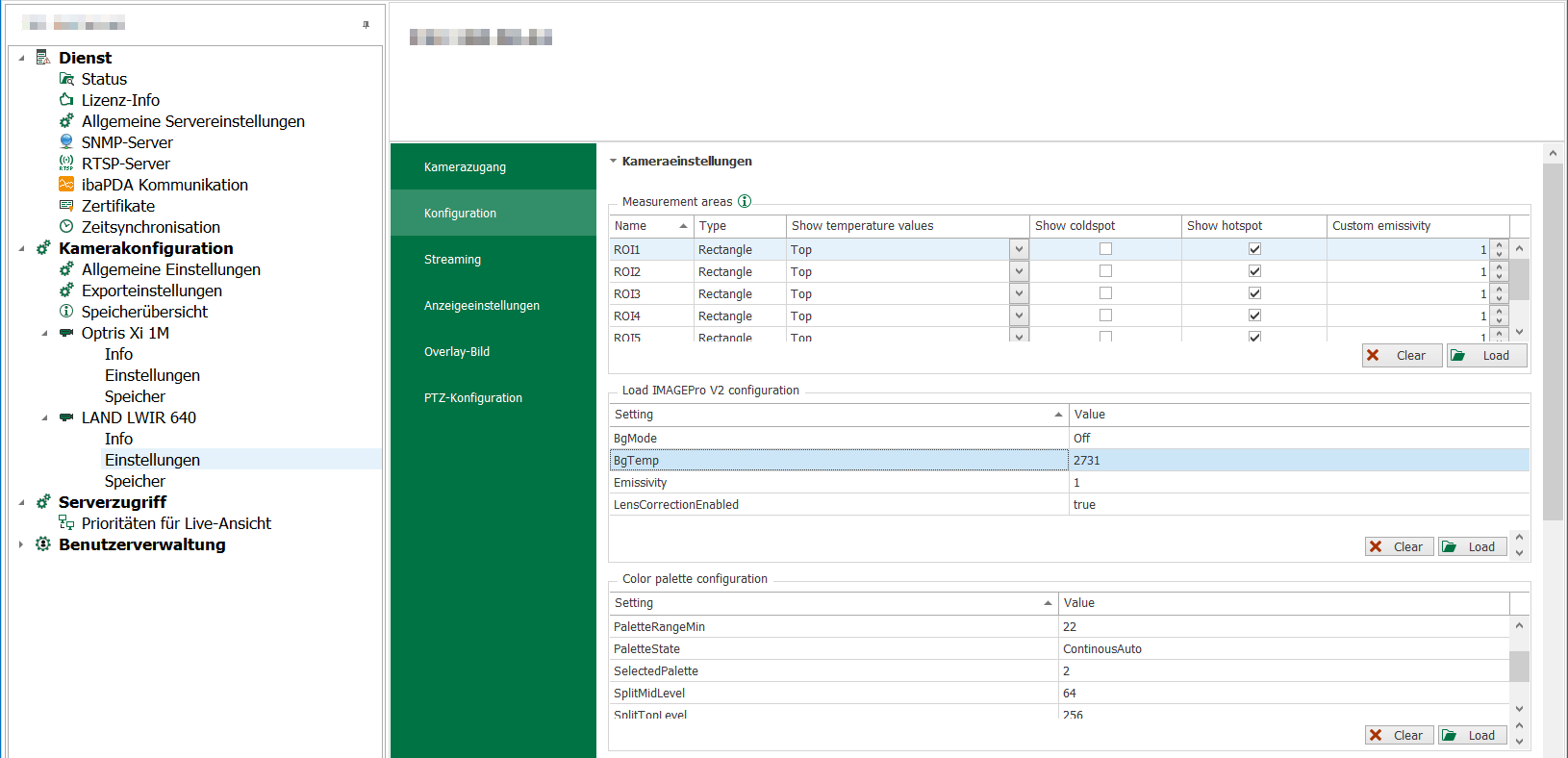Select Einstellungen under LAND LWIR 640
The height and width of the screenshot is (758, 1568).
[x=152, y=460]
